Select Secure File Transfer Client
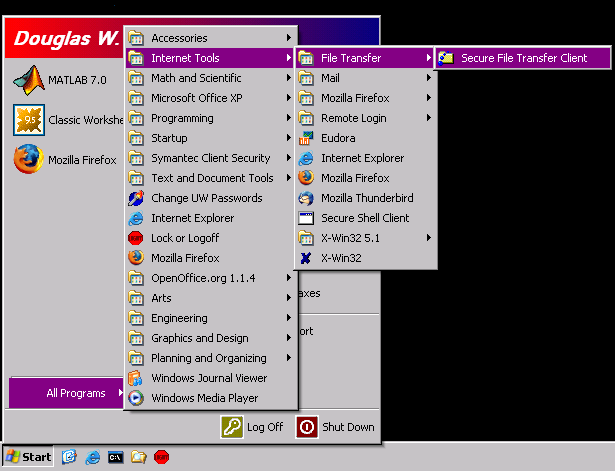This screenshot has width=615, height=471. [523, 58]
